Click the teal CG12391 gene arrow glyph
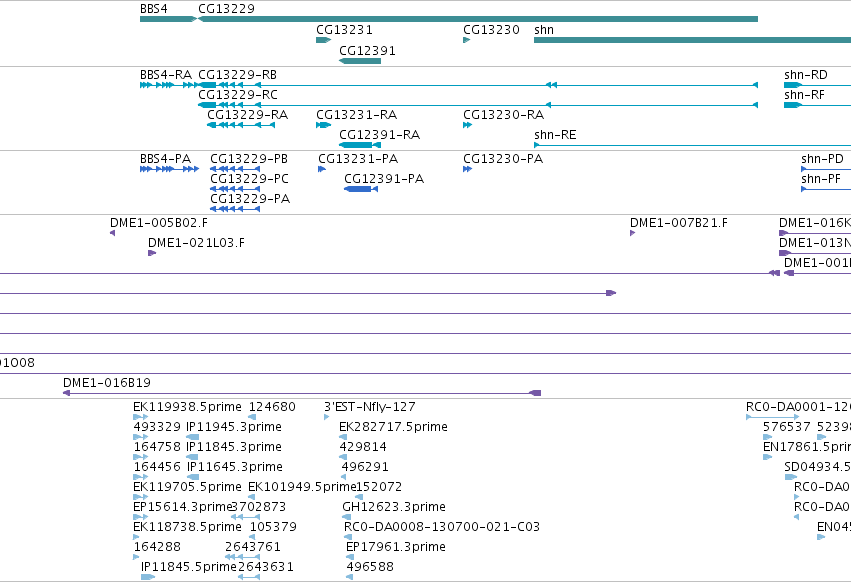Screen dimensions: 851x582 click(360, 61)
